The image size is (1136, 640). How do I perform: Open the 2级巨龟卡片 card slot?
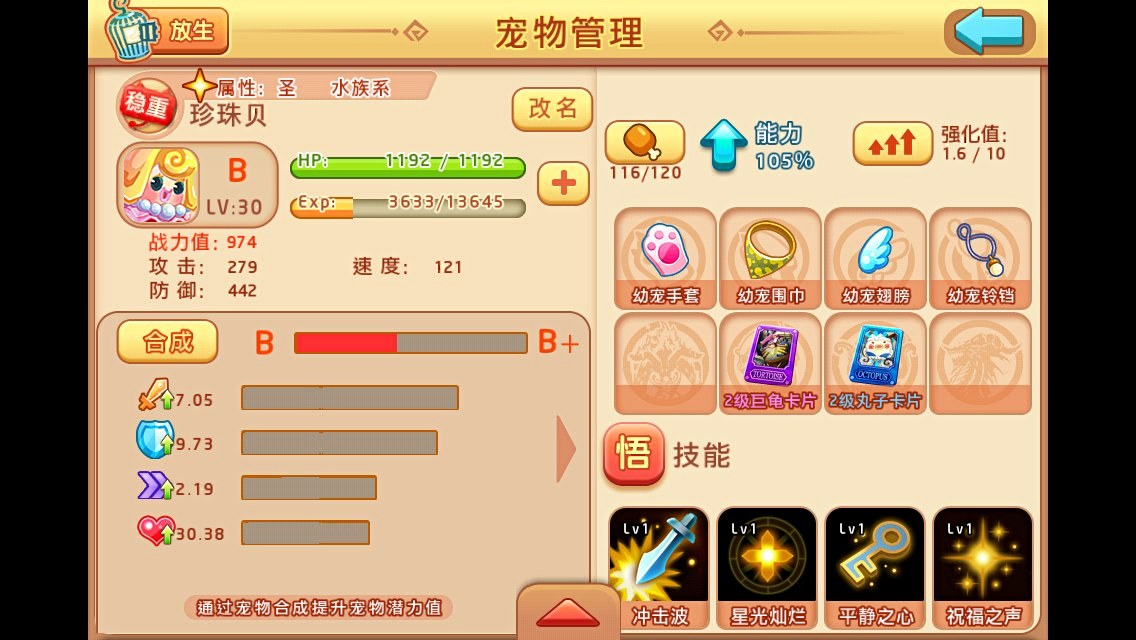click(770, 364)
